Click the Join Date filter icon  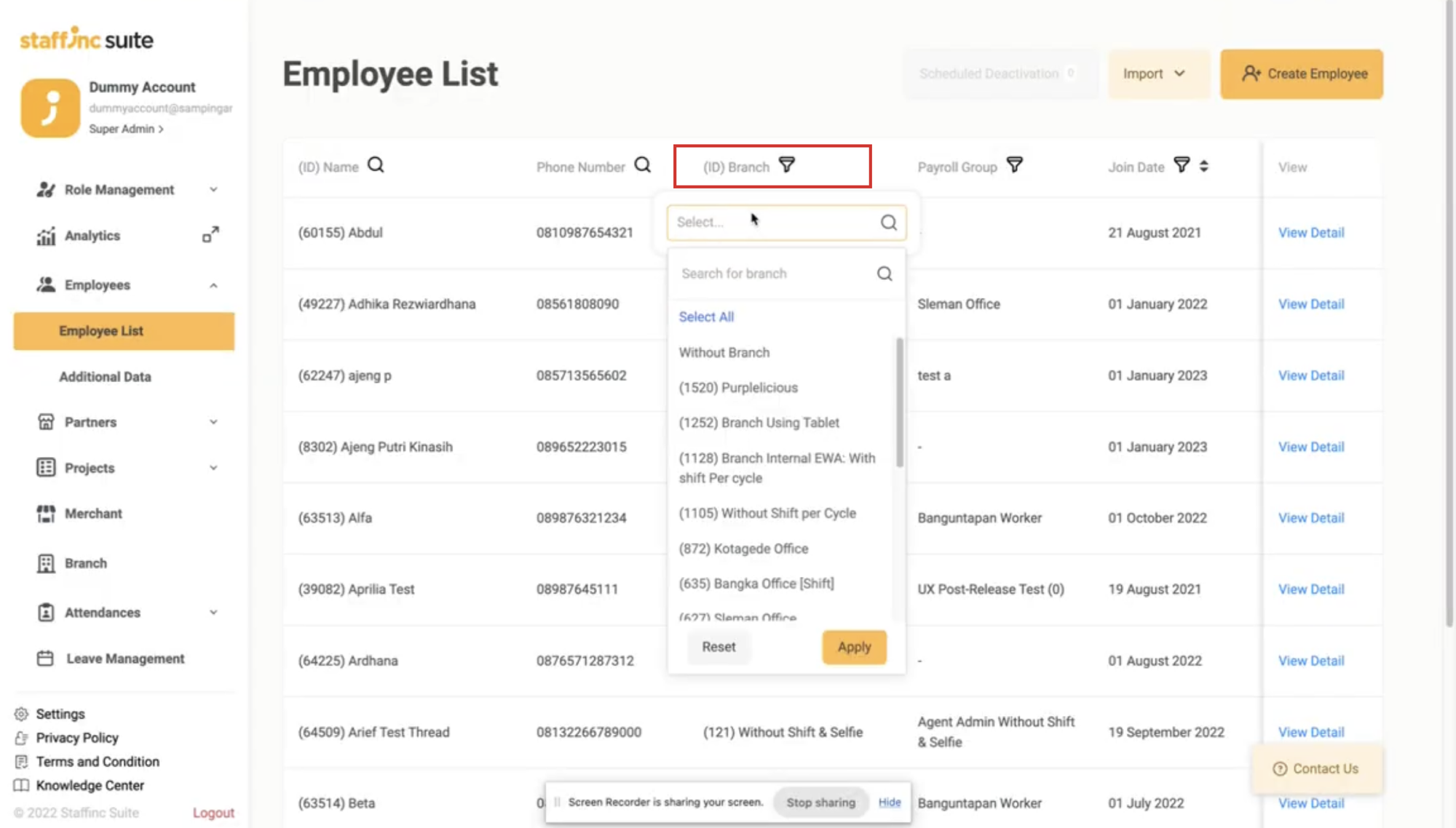tap(1182, 166)
